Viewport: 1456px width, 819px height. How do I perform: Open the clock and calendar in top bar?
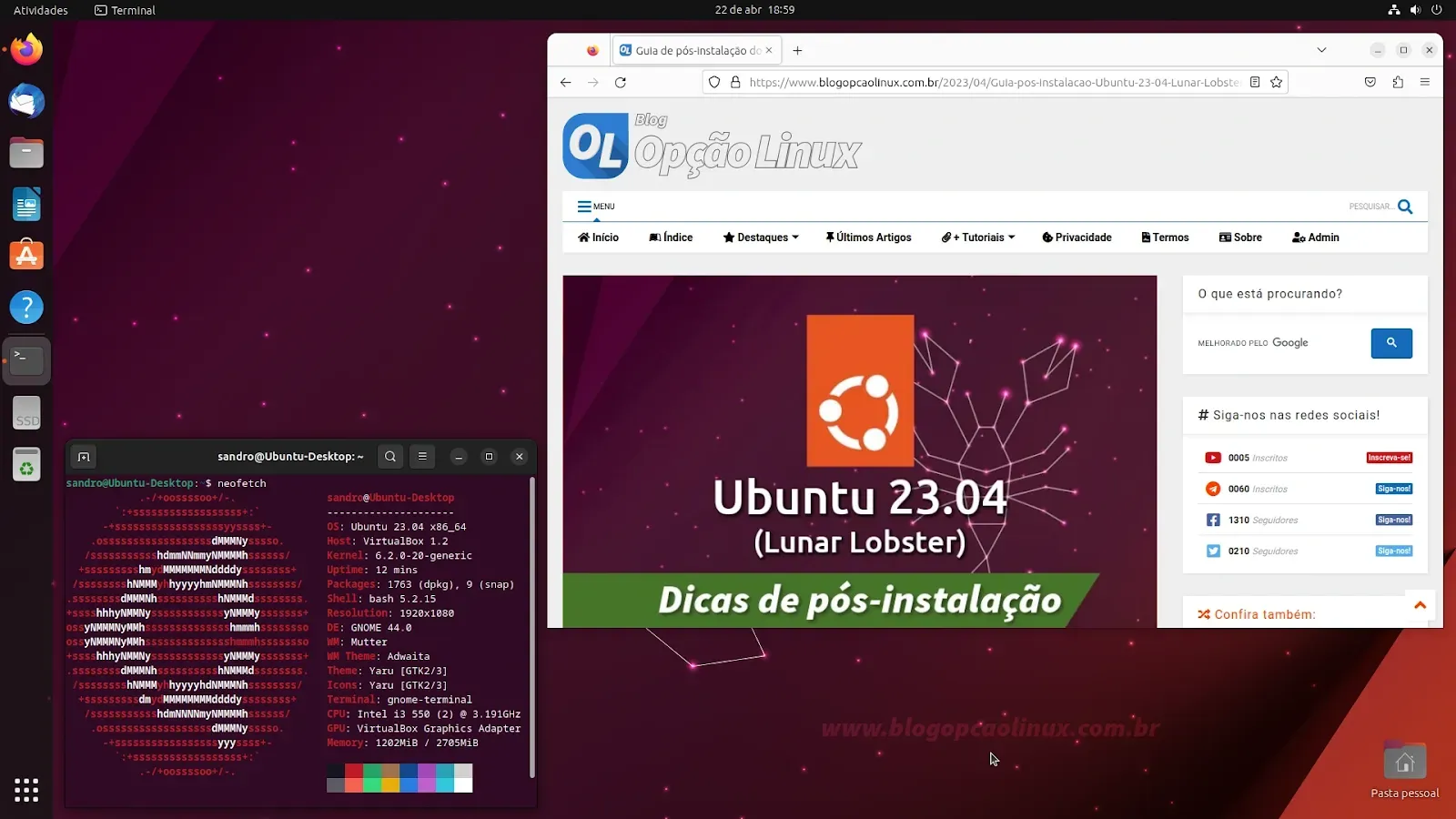(x=754, y=10)
